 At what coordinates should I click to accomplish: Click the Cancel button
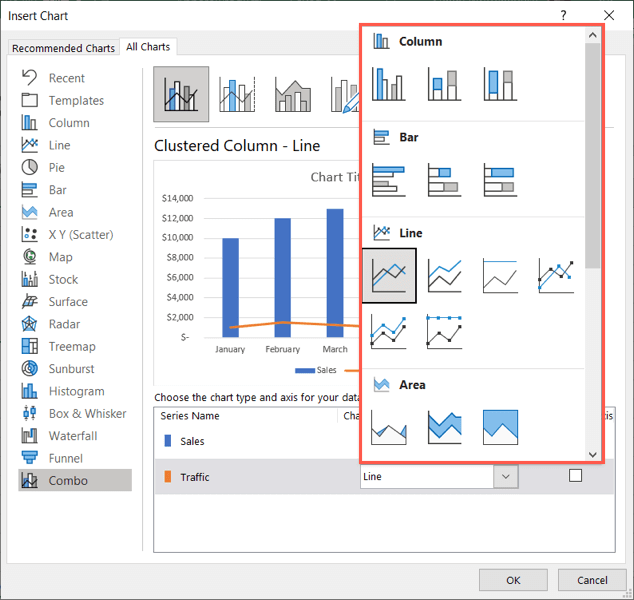[x=592, y=580]
